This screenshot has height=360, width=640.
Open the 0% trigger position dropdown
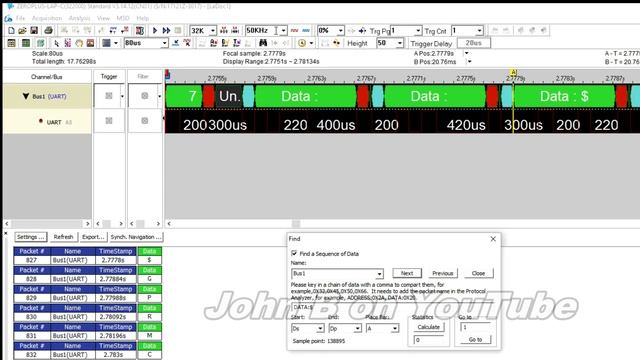(340, 31)
